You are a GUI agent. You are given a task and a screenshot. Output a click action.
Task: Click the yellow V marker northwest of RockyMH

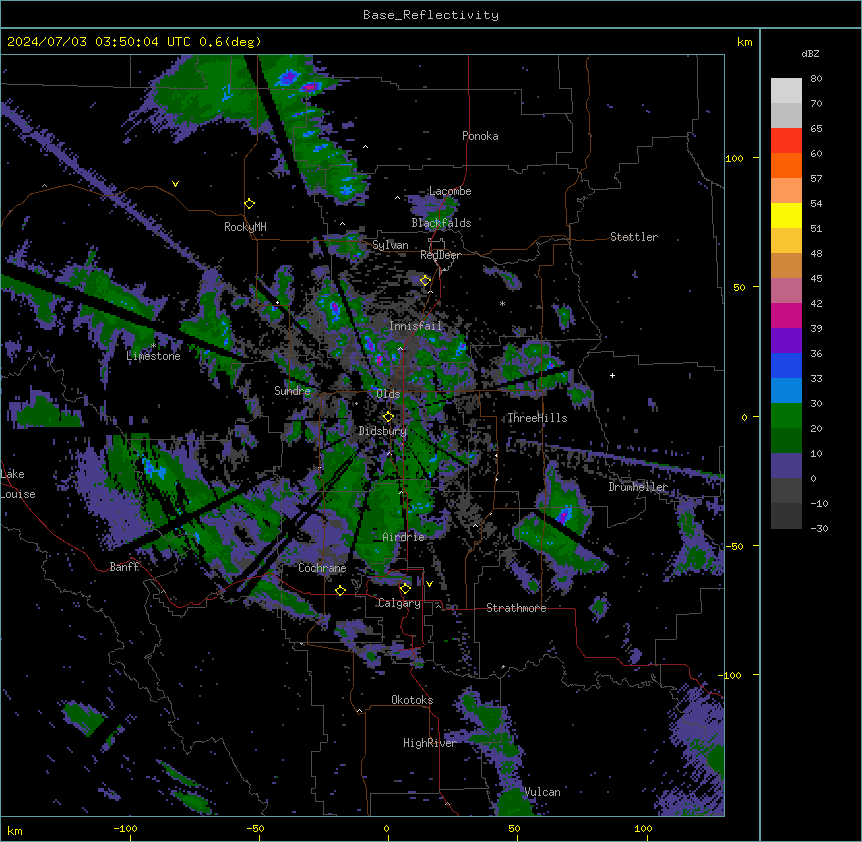[175, 184]
